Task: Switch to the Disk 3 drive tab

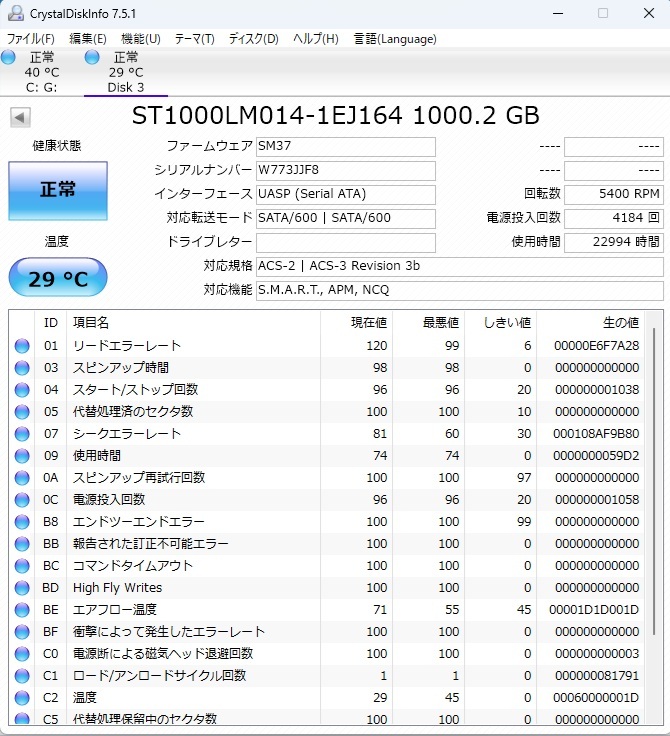Action: point(126,72)
